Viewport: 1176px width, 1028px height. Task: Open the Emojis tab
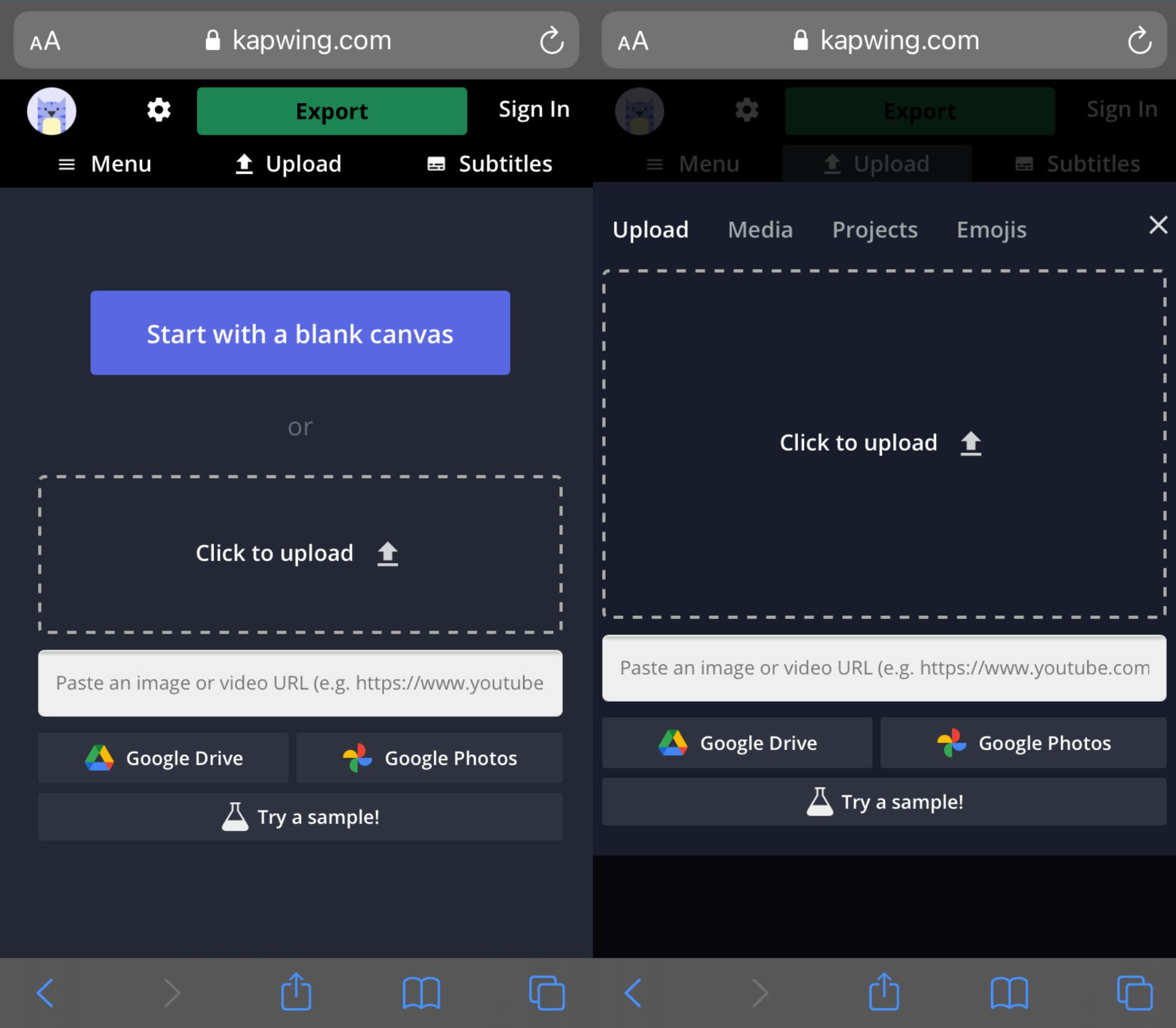pos(991,230)
